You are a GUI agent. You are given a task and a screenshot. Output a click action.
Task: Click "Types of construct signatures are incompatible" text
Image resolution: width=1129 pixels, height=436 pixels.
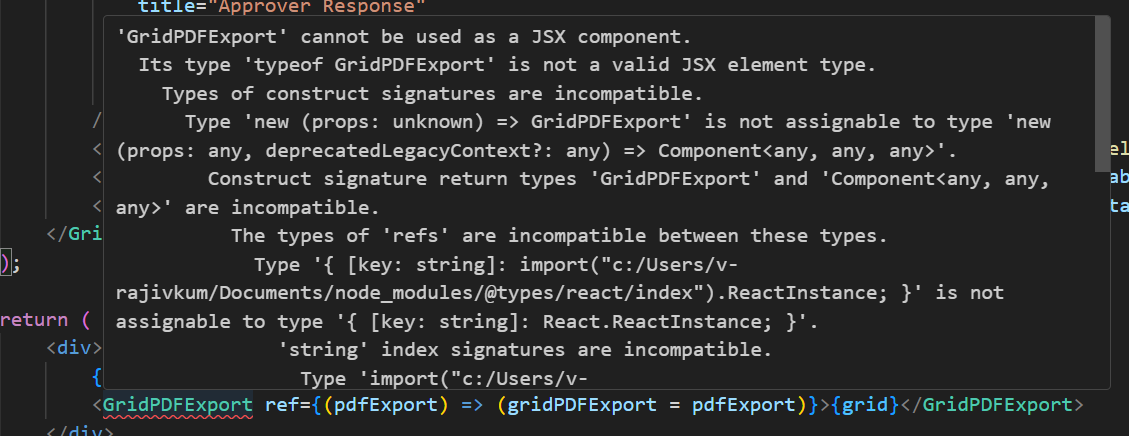(x=432, y=95)
